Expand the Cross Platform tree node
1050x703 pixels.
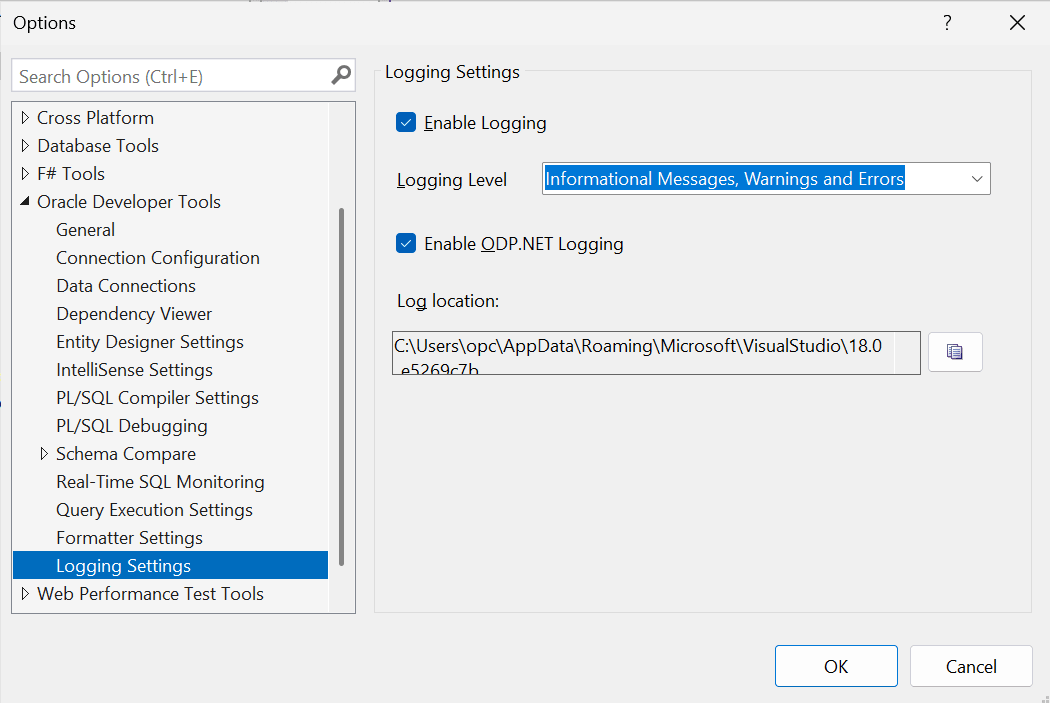pos(25,117)
